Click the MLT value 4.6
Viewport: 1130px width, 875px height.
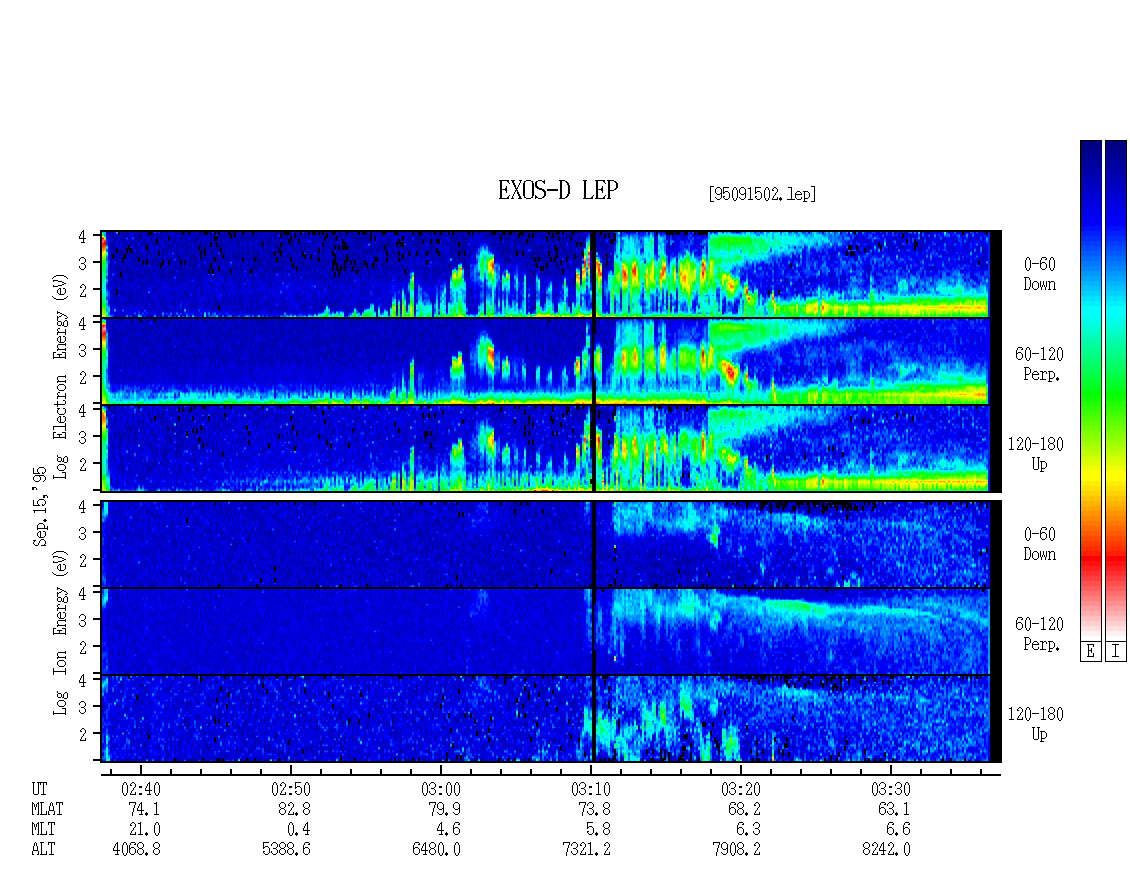click(449, 830)
